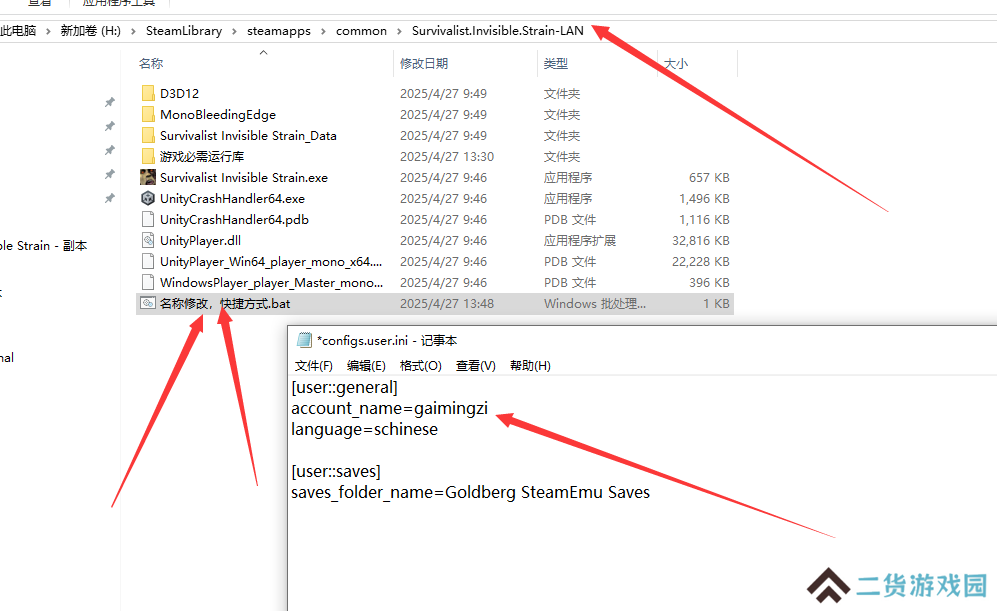
Task: Select the WindowsPlayer_player_Master_mono file name
Action: click(x=272, y=282)
